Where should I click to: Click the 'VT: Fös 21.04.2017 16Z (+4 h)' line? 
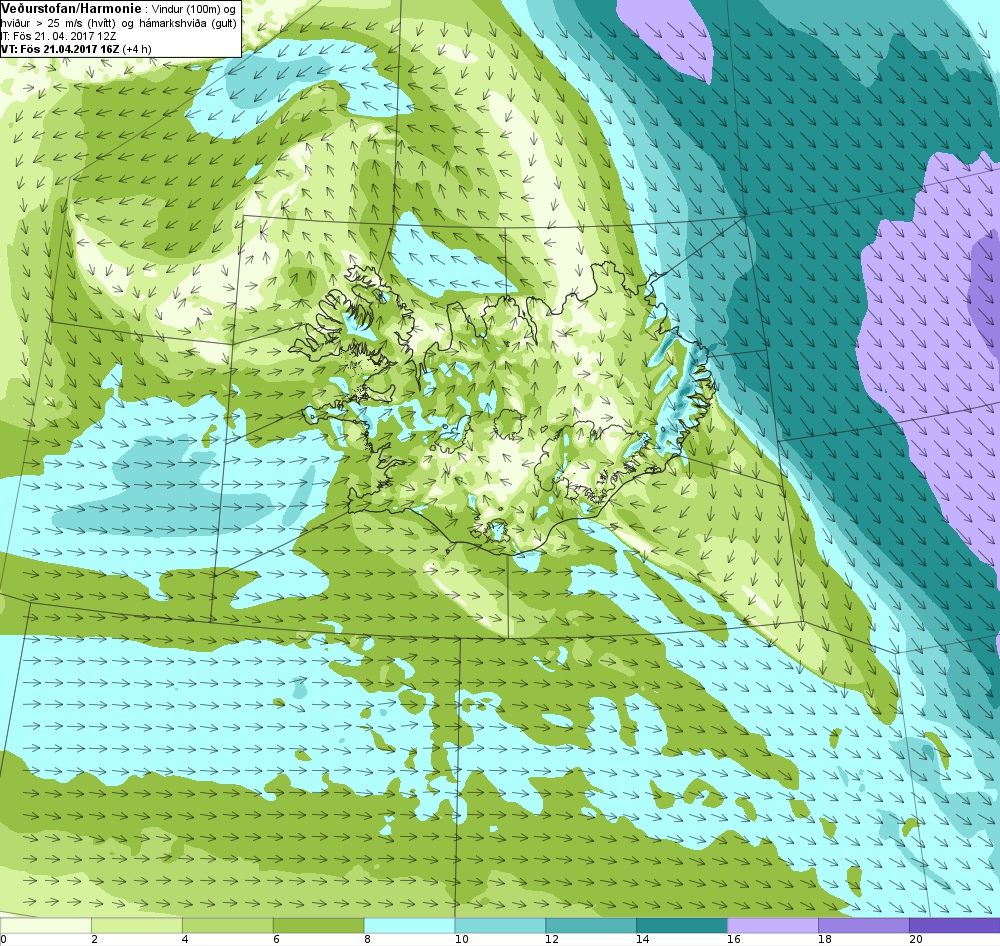click(x=76, y=48)
